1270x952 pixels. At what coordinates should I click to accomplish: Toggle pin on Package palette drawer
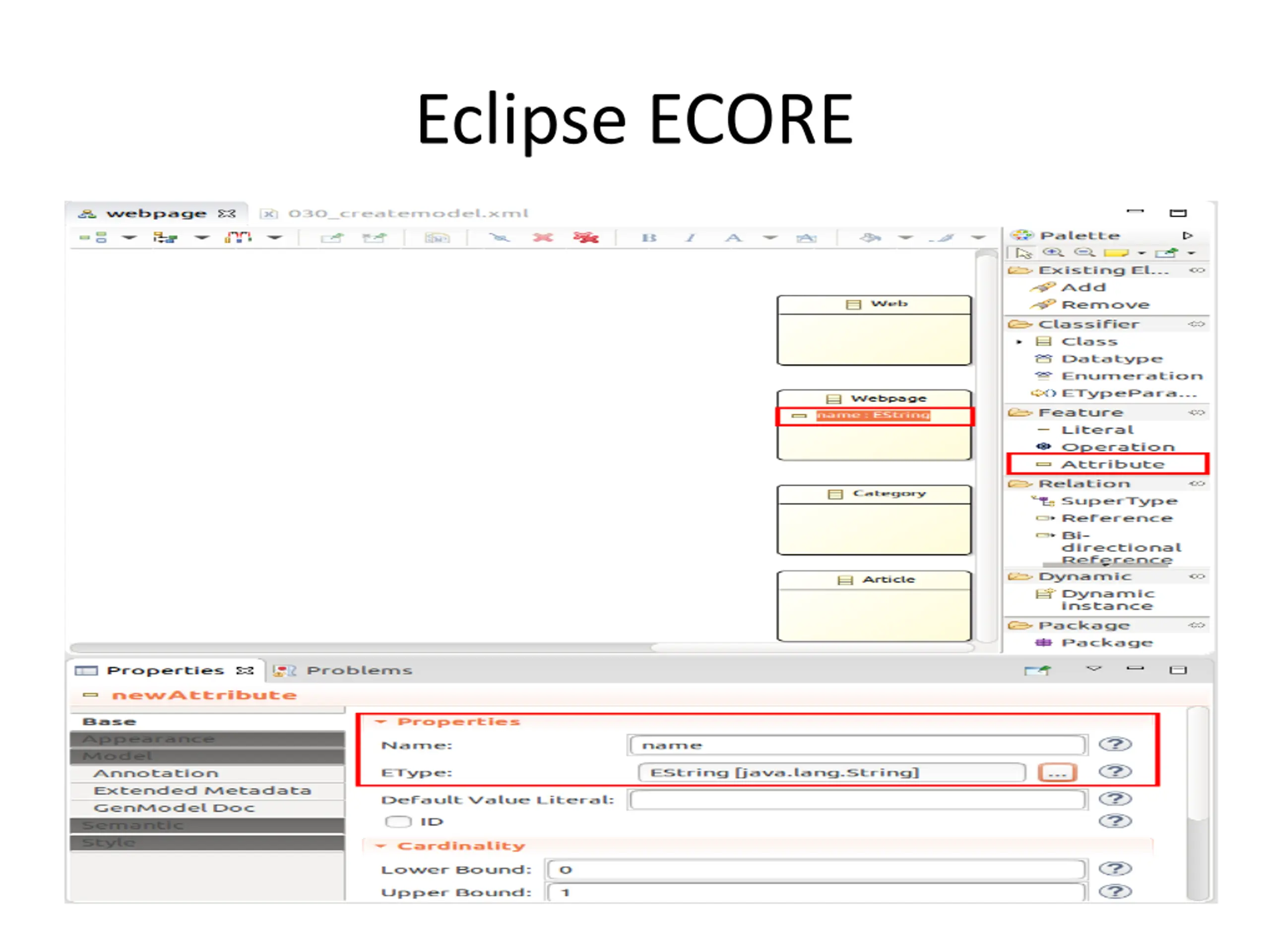[x=1197, y=625]
